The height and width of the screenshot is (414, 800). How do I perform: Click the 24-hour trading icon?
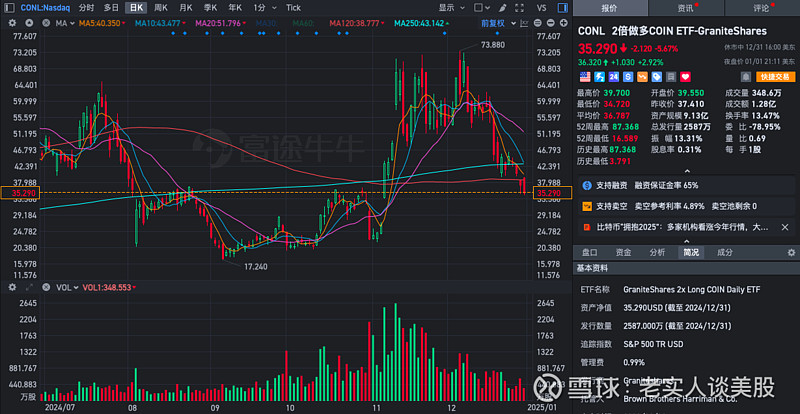(x=614, y=77)
